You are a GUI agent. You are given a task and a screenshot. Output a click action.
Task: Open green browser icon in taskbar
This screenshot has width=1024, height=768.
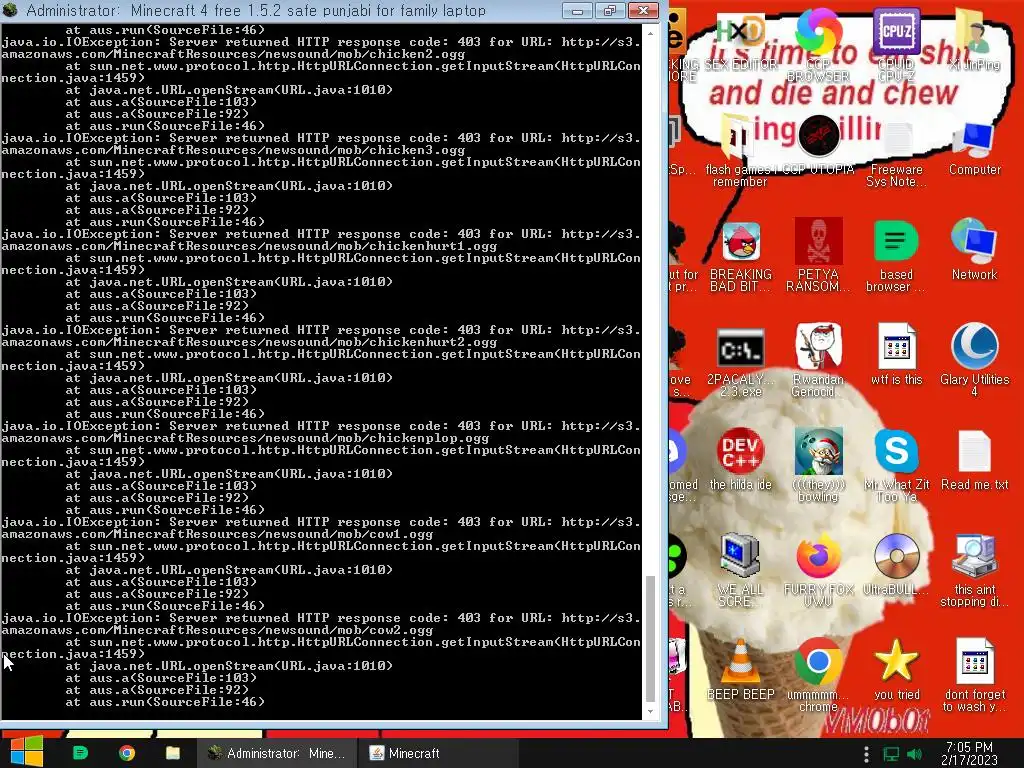80,753
